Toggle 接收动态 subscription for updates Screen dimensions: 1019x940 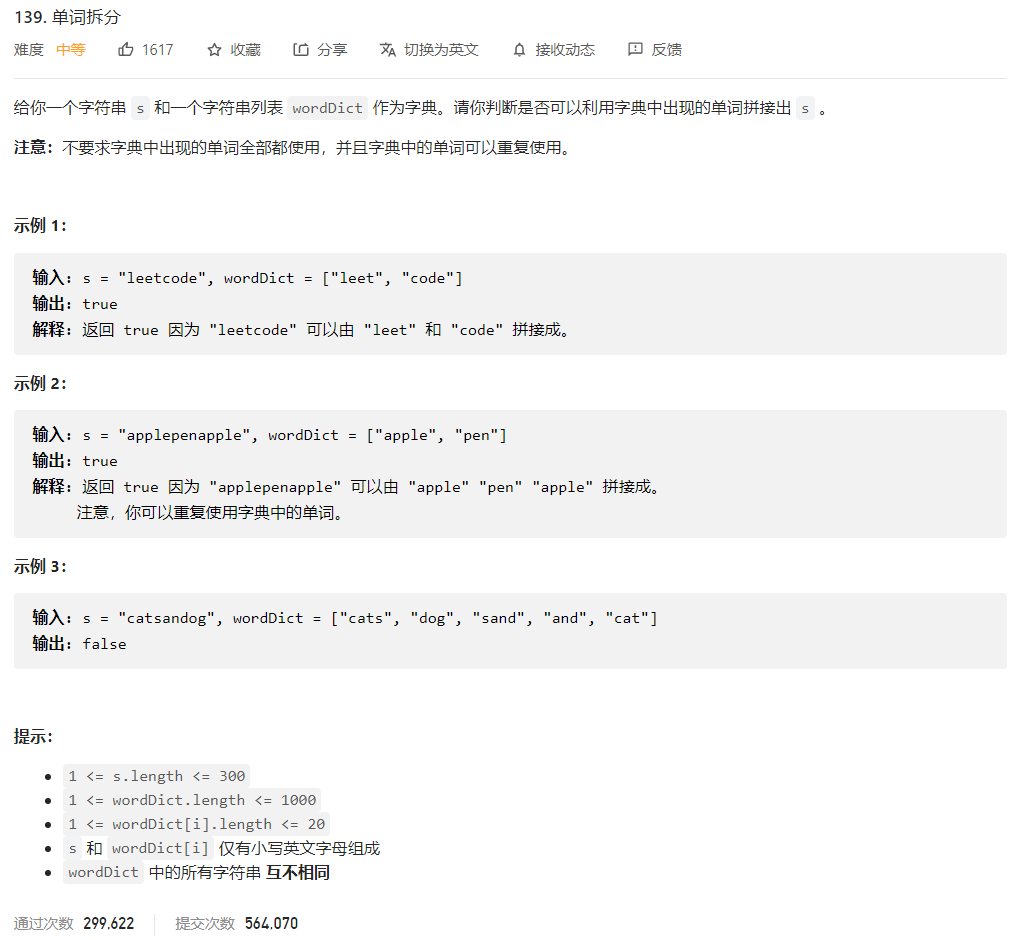click(x=565, y=50)
